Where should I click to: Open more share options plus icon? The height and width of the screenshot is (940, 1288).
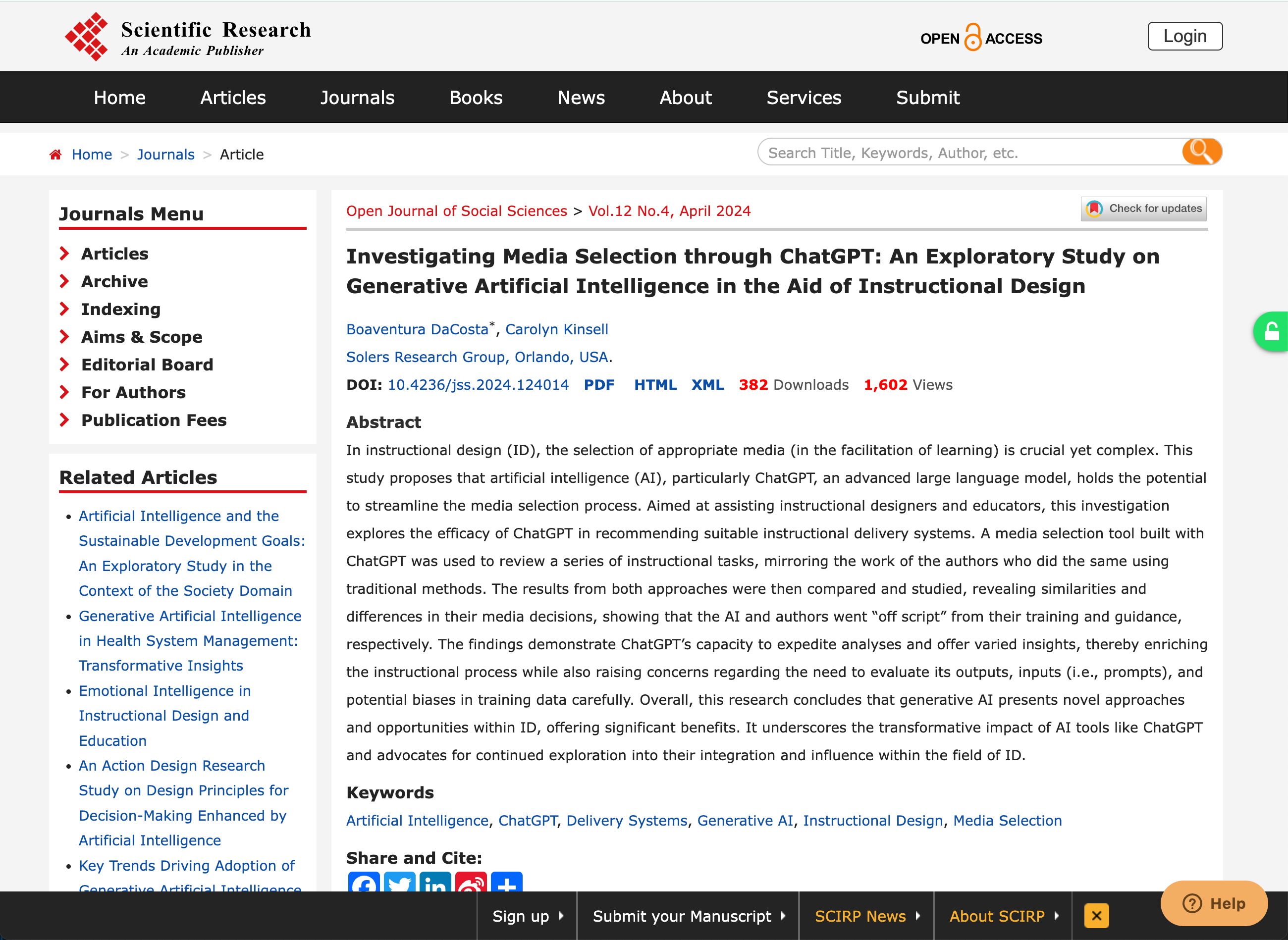[507, 882]
